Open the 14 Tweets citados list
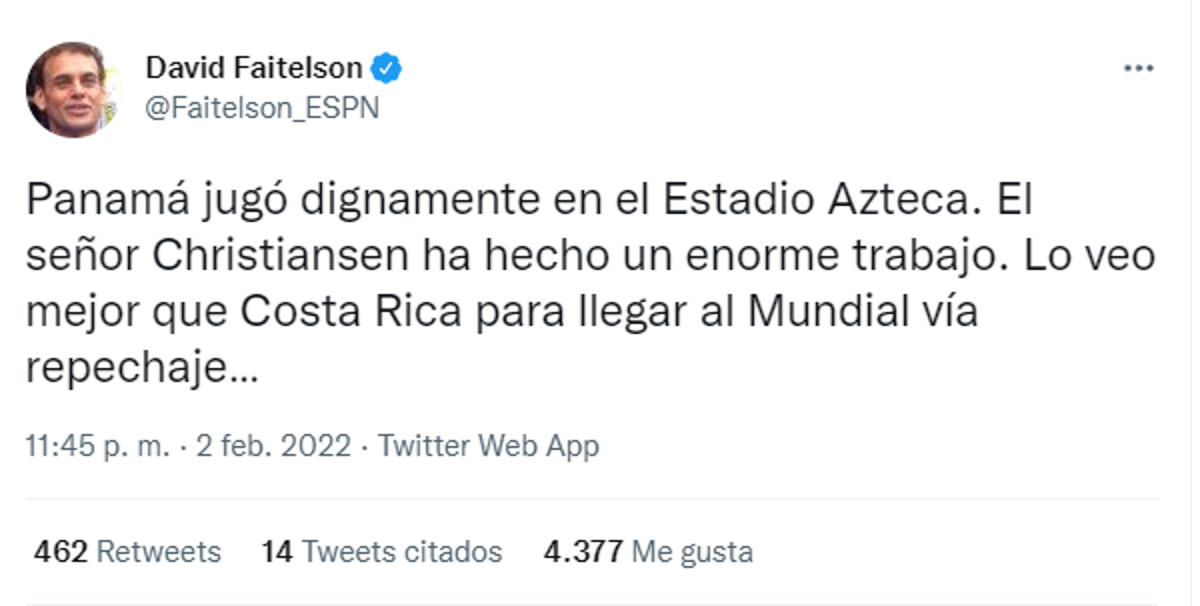The height and width of the screenshot is (606, 1200). point(380,551)
